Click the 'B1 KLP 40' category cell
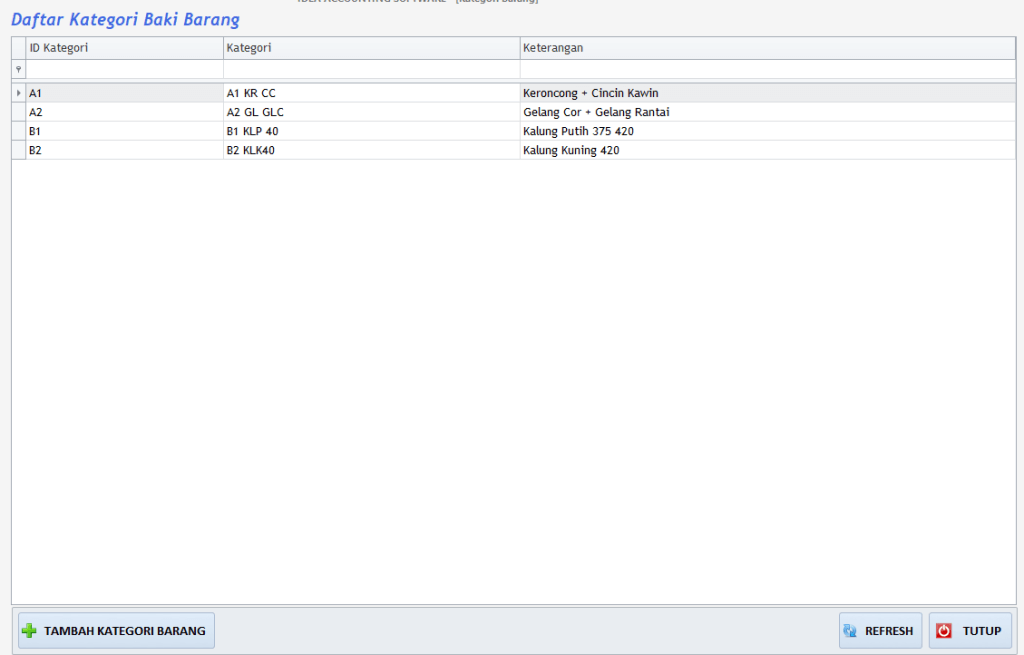The width and height of the screenshot is (1024, 655). click(x=372, y=131)
